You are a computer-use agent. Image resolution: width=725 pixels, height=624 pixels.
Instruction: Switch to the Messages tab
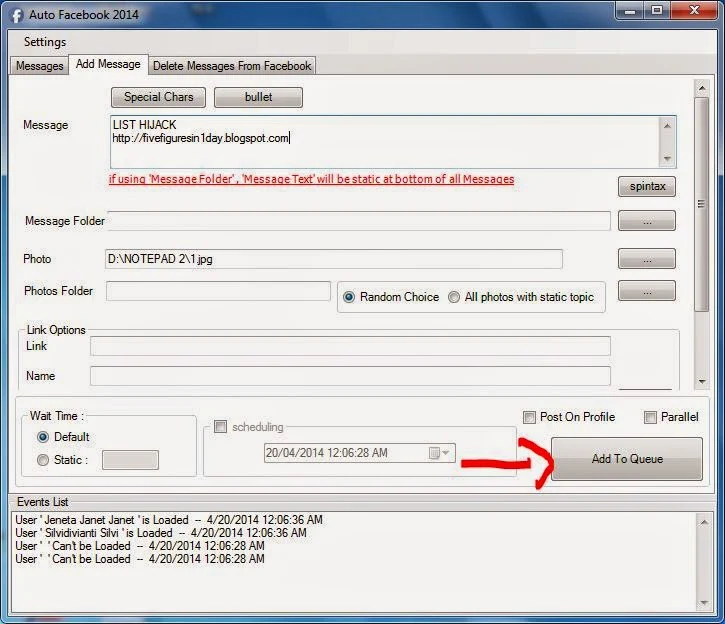point(39,66)
